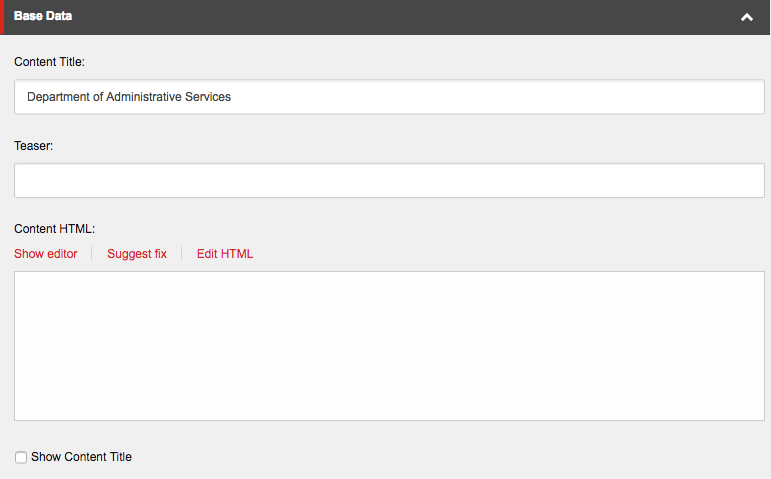Collapse the Base Data panel with the chevron
Image resolution: width=771 pixels, height=479 pixels.
coord(746,18)
